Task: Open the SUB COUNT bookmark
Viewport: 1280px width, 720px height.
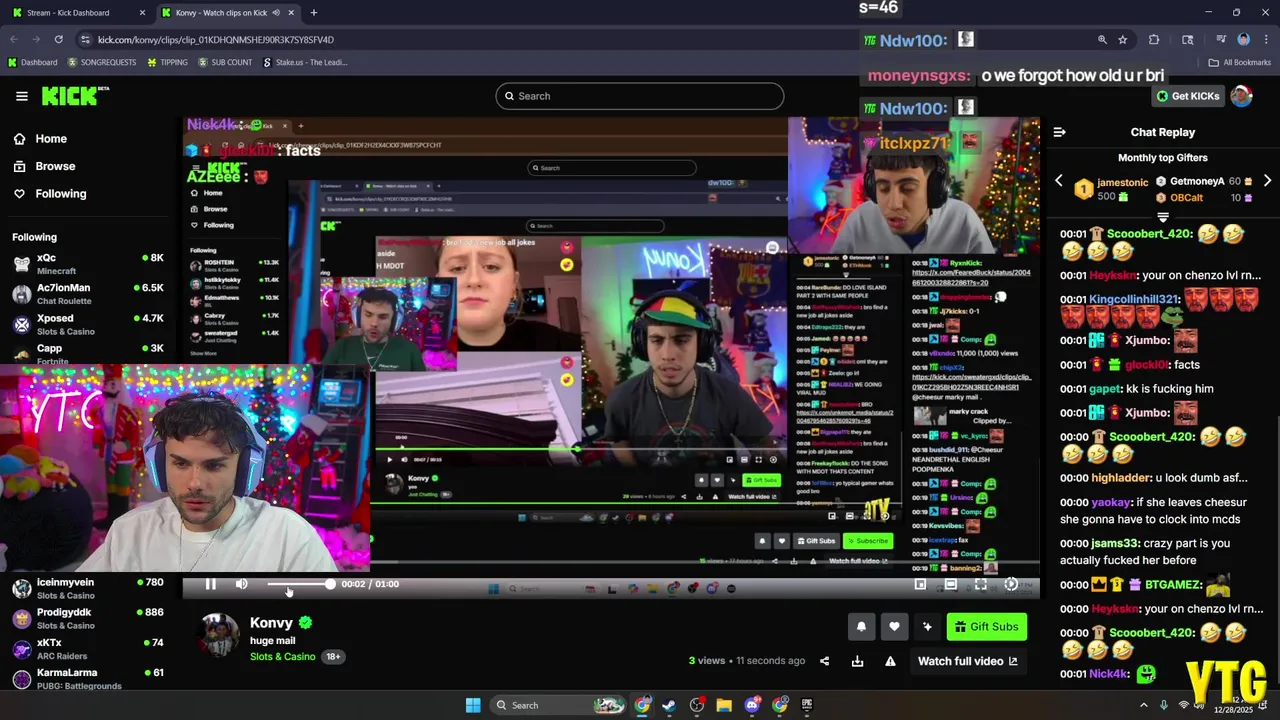Action: [x=224, y=62]
